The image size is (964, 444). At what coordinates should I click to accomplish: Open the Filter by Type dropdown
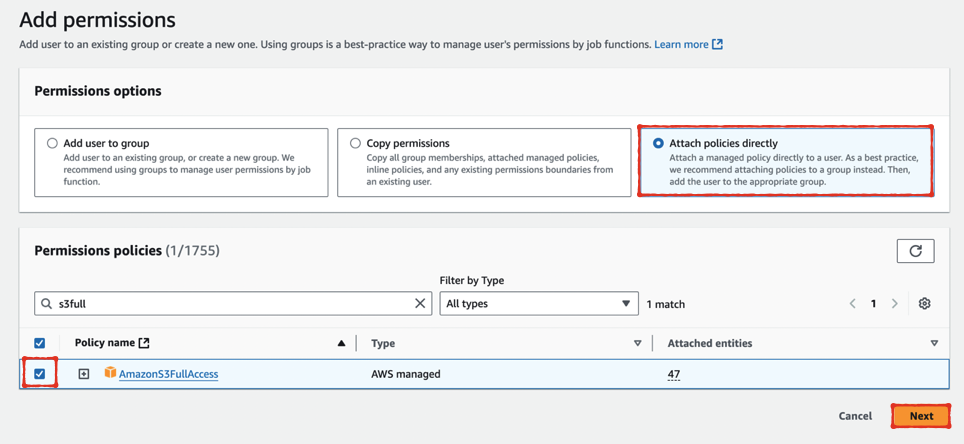coord(538,303)
